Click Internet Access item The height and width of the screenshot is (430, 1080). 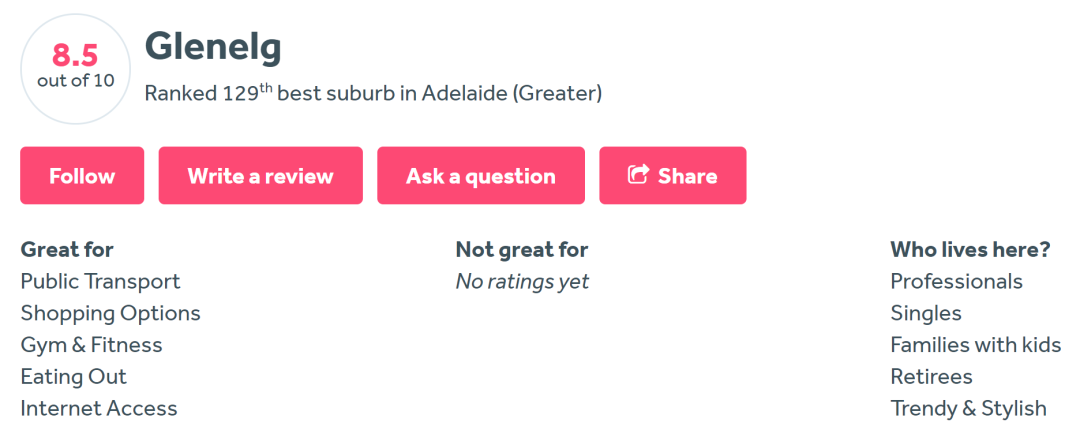click(99, 408)
